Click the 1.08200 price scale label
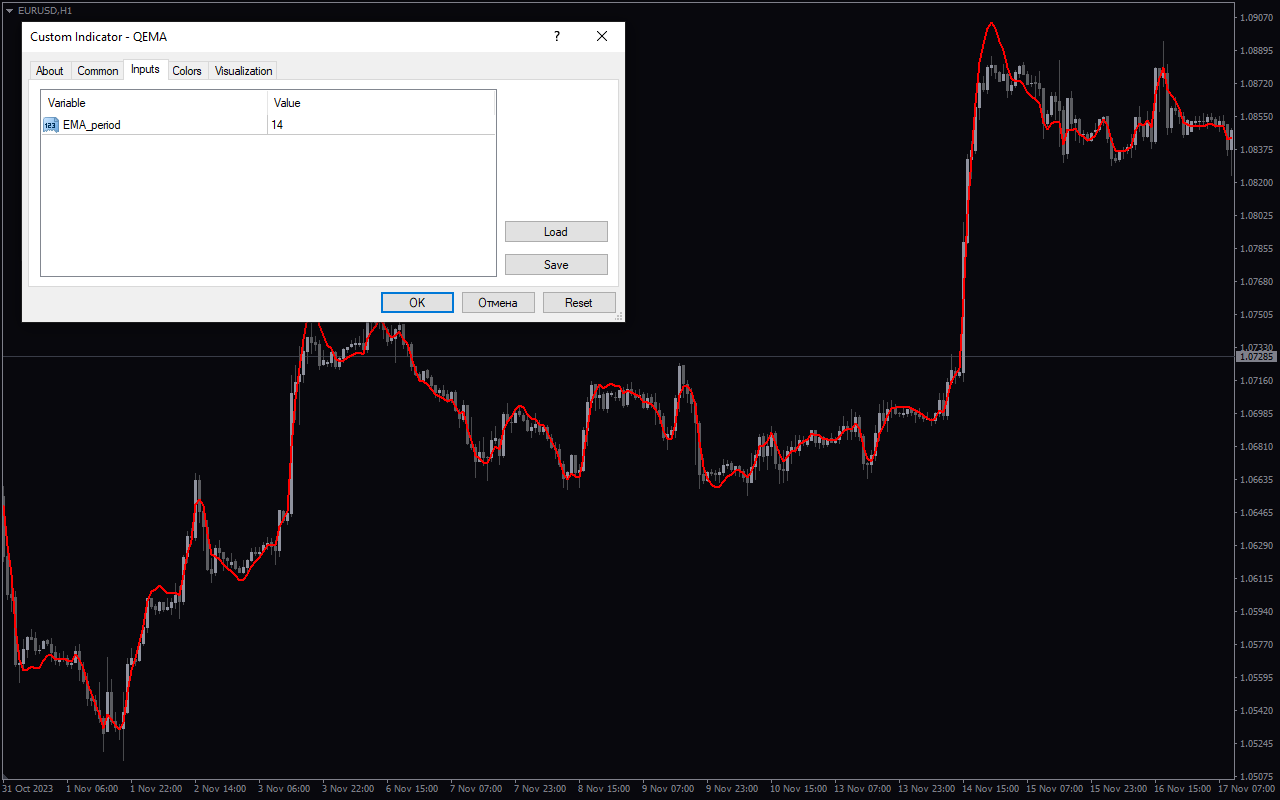This screenshot has height=800, width=1280. (x=1257, y=183)
